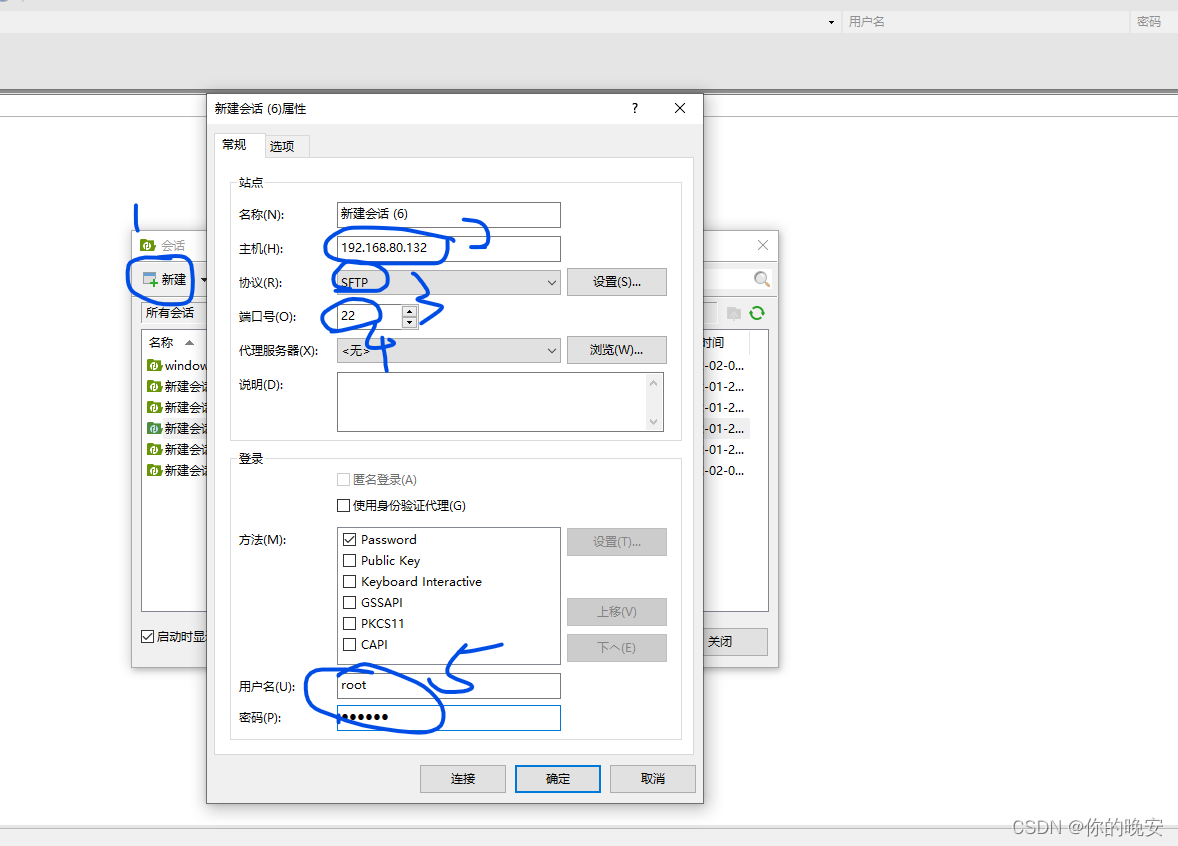Close the background Sessions window with its X
The image size is (1178, 846).
pyautogui.click(x=763, y=245)
